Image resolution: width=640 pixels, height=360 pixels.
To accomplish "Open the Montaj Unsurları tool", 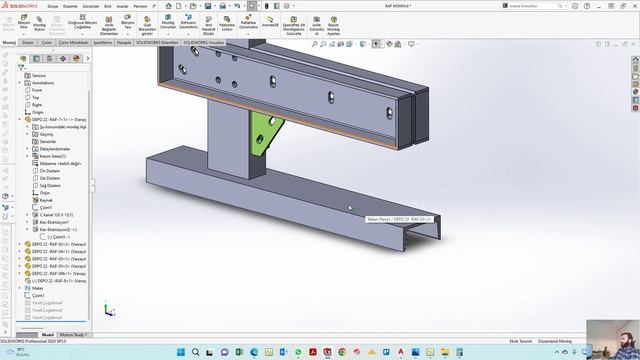I will pyautogui.click(x=168, y=17).
